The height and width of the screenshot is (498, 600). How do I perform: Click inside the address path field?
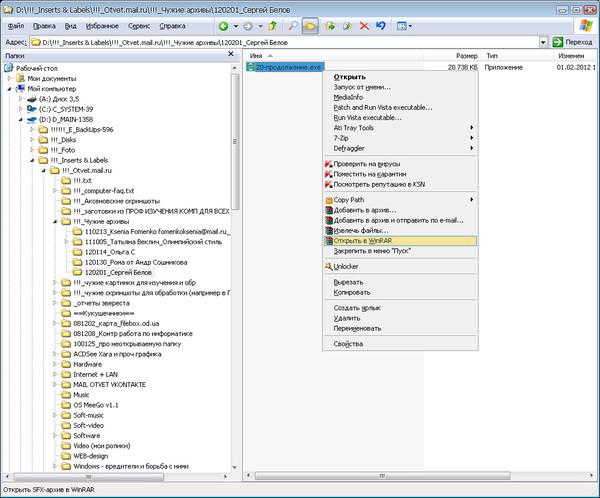pos(284,42)
